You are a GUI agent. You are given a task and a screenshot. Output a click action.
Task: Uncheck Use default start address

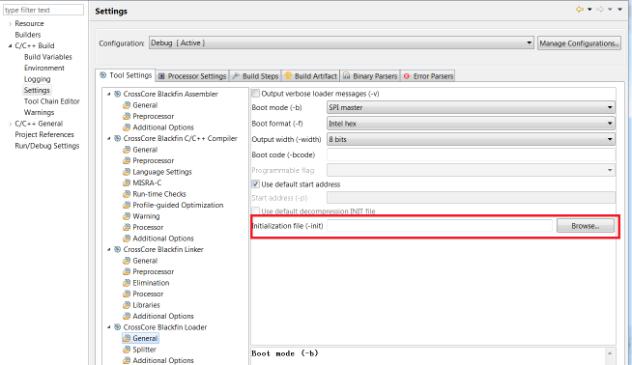[255, 184]
